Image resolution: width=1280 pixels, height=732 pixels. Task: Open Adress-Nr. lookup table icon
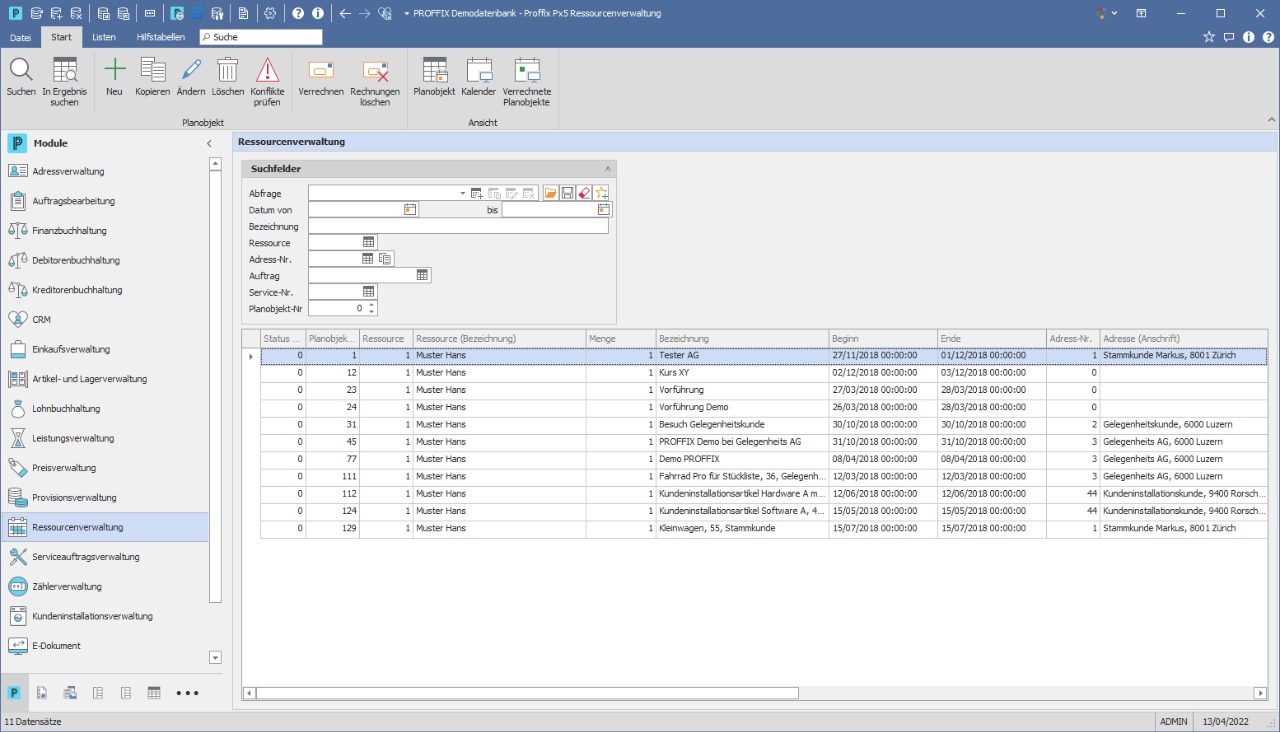pyautogui.click(x=367, y=258)
